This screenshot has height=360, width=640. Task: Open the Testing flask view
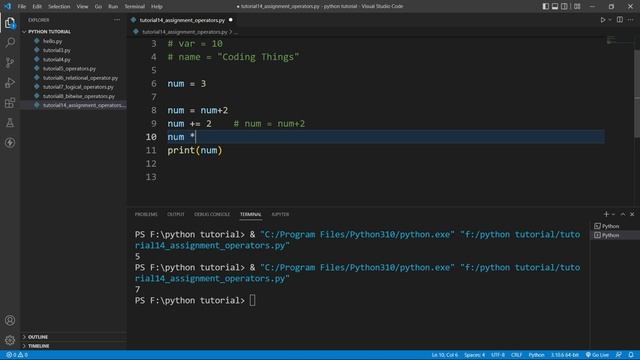point(10,122)
